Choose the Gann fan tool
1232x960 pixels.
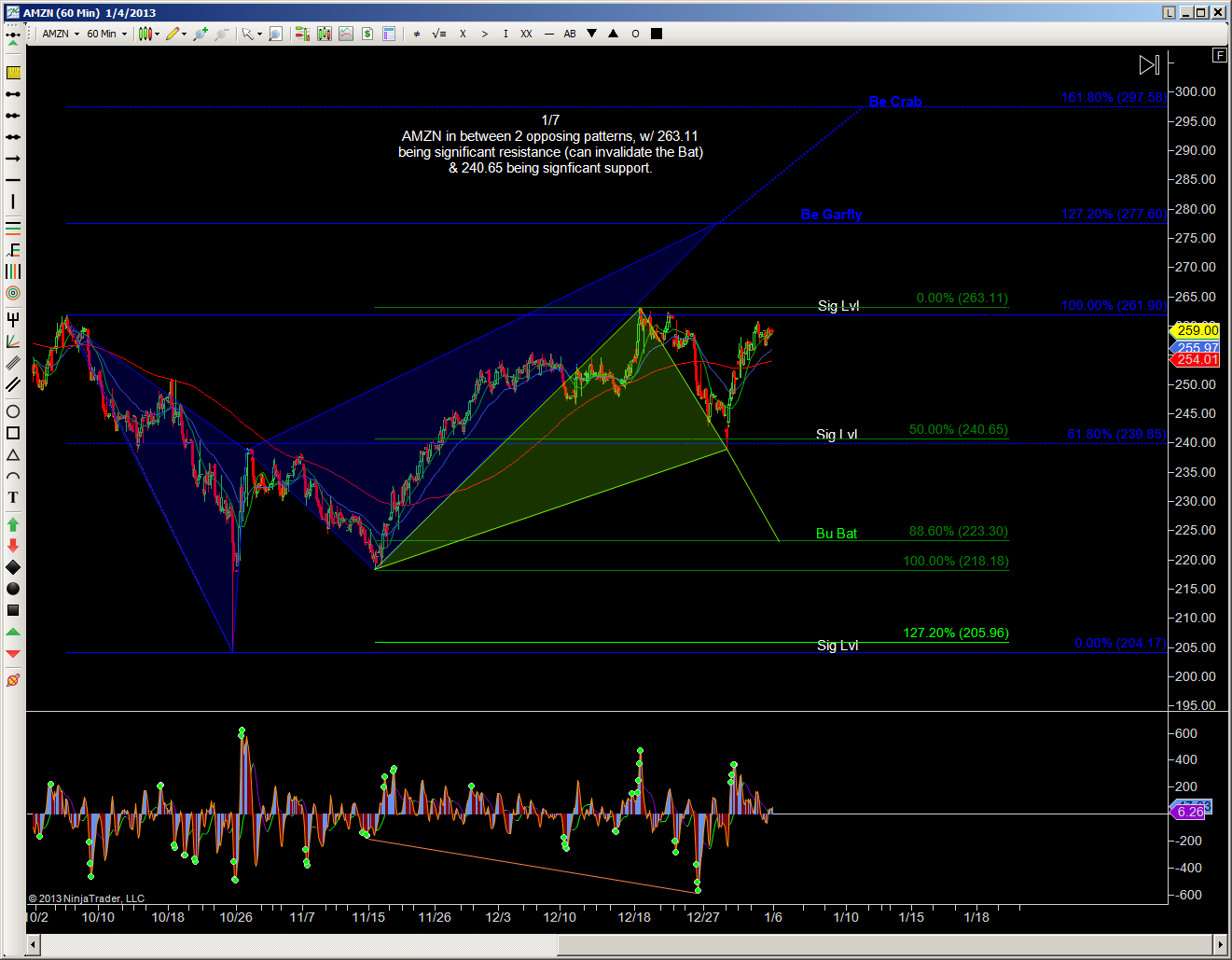pos(13,341)
